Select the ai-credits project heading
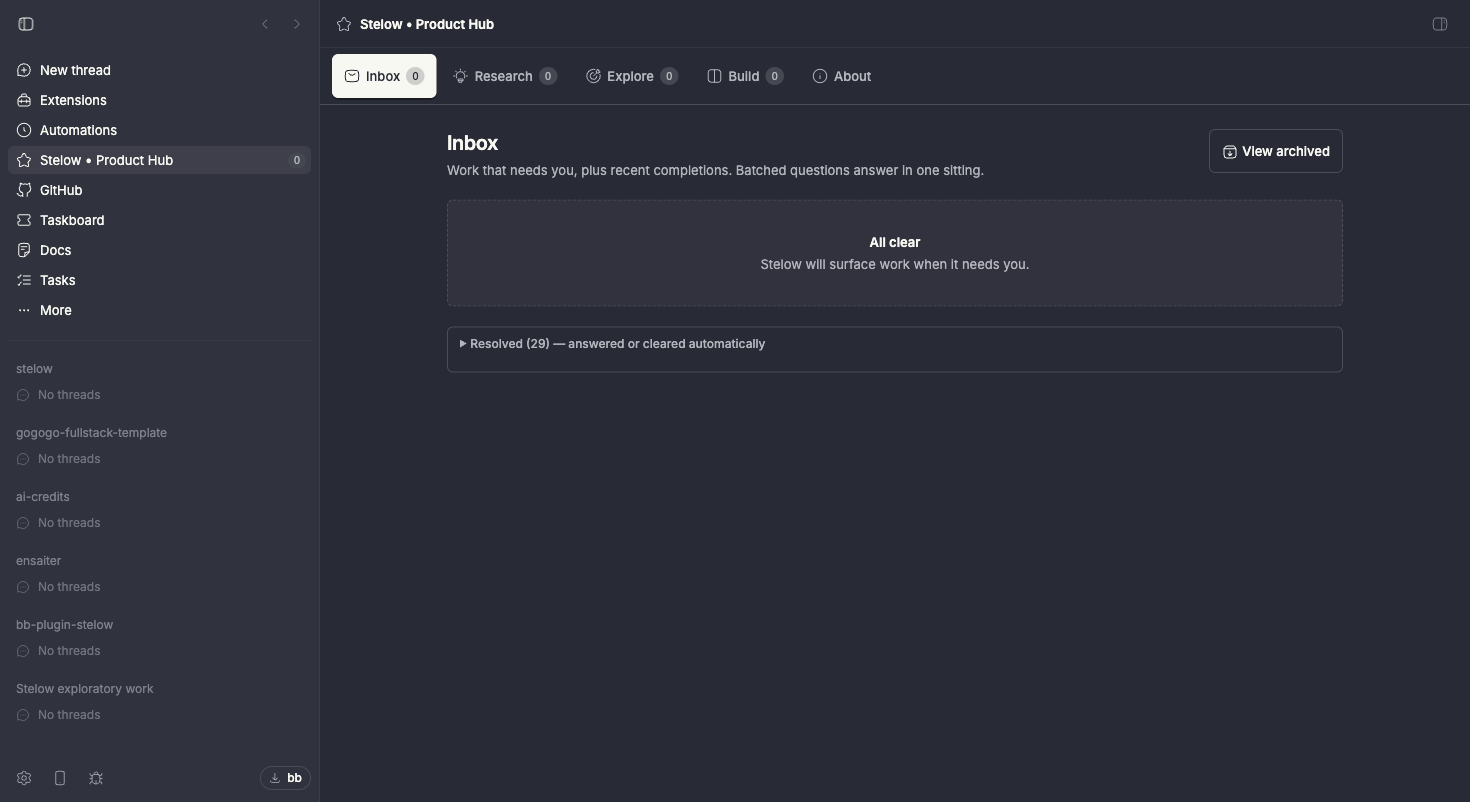The width and height of the screenshot is (1470, 802). (43, 497)
